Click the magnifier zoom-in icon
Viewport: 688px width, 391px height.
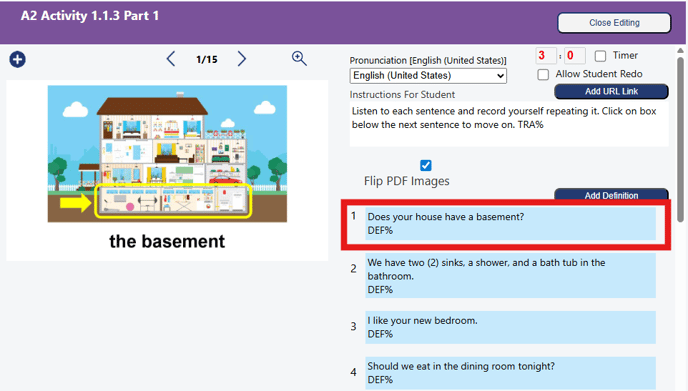pos(299,58)
